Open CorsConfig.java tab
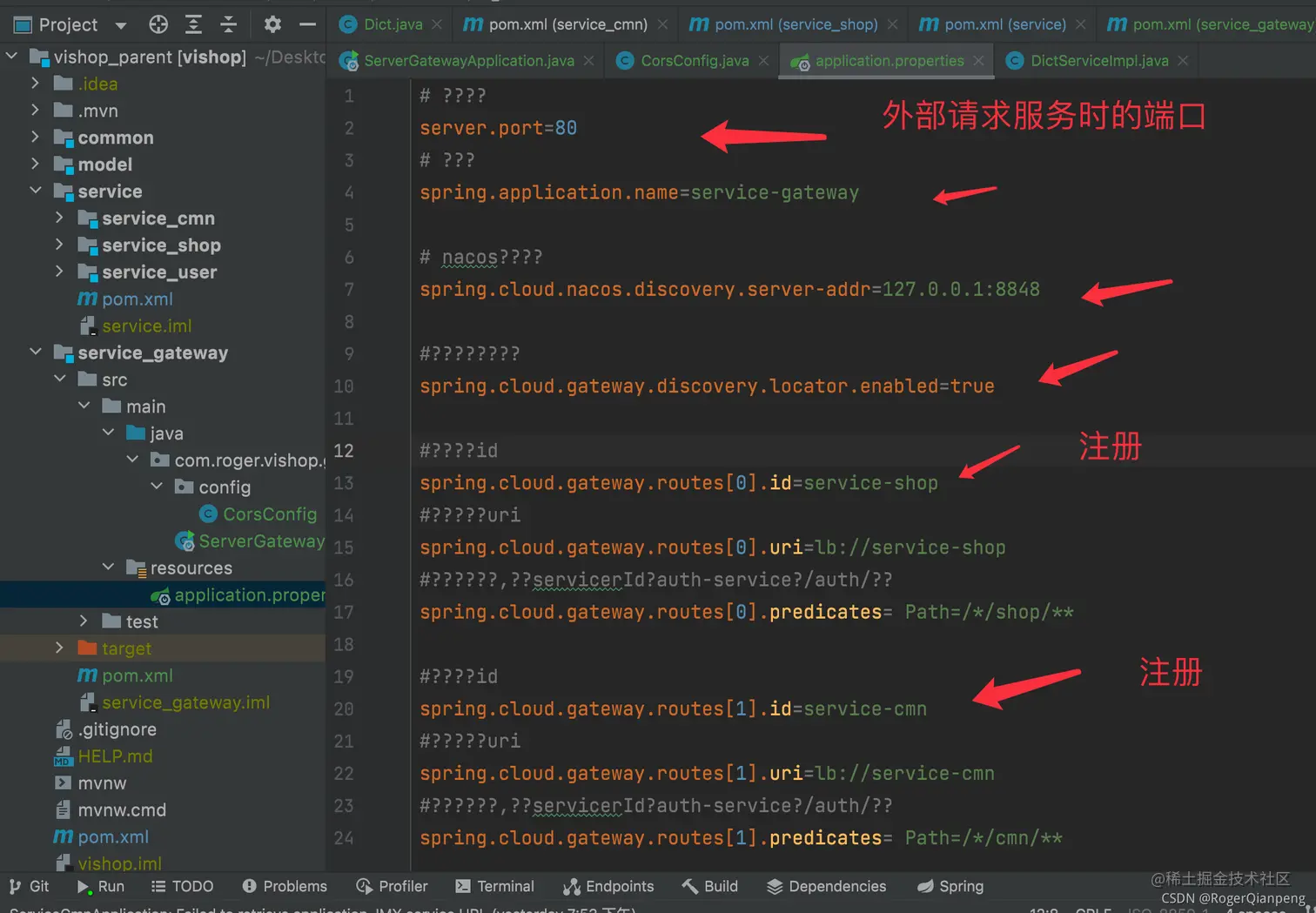Image resolution: width=1316 pixels, height=913 pixels. pos(695,61)
